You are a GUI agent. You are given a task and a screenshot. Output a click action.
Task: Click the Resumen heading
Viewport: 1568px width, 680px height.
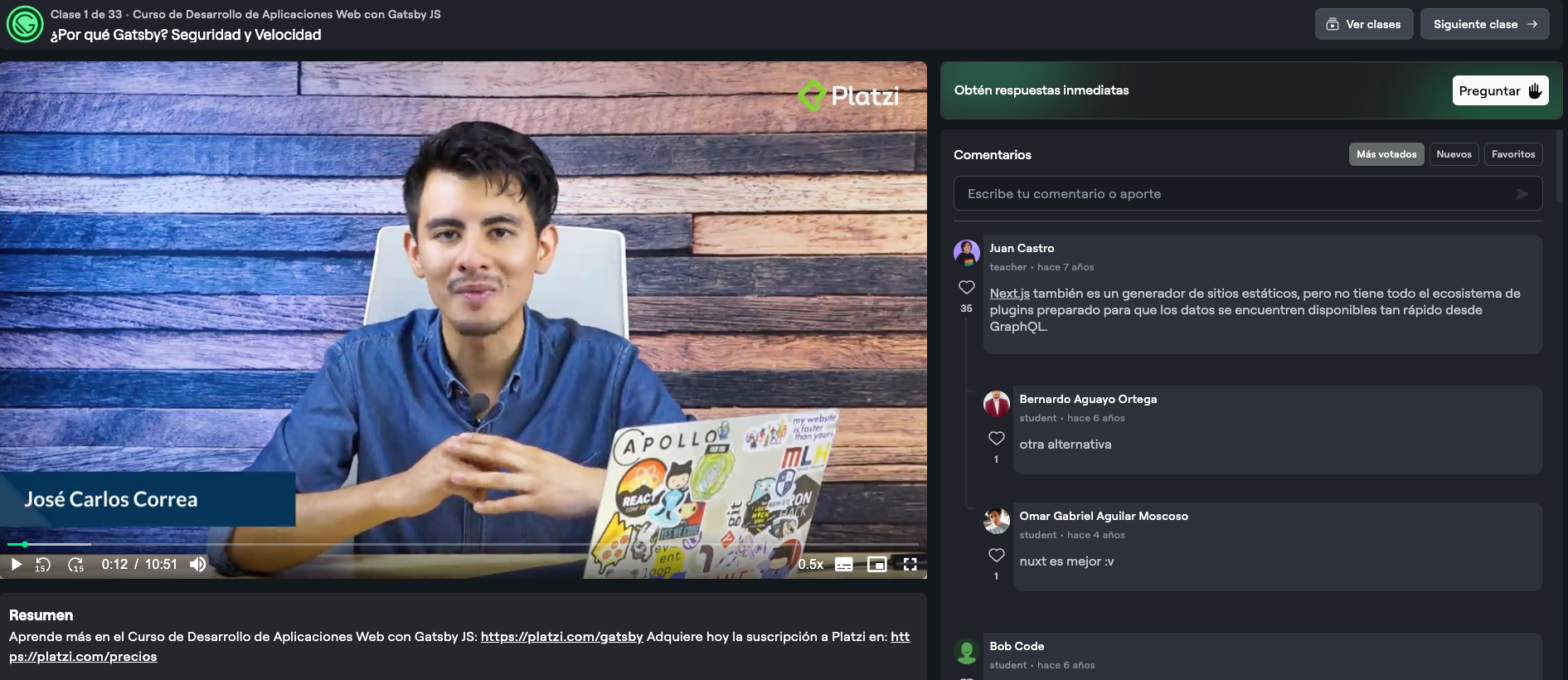[x=41, y=615]
